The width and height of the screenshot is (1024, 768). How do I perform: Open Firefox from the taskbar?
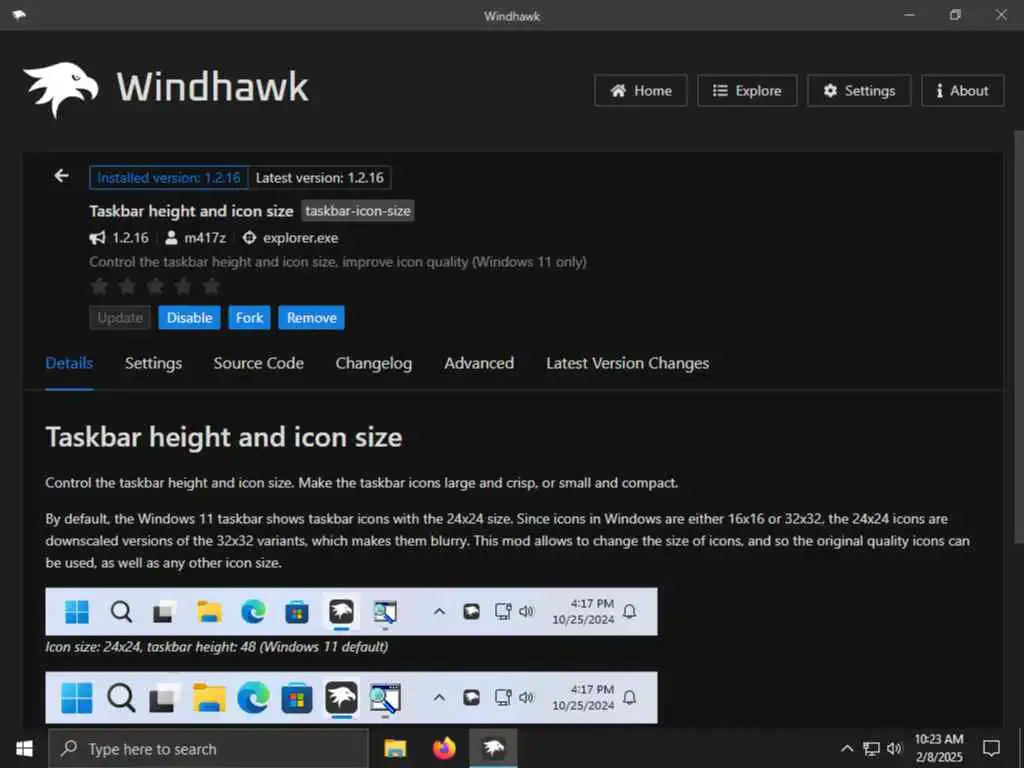tap(444, 749)
